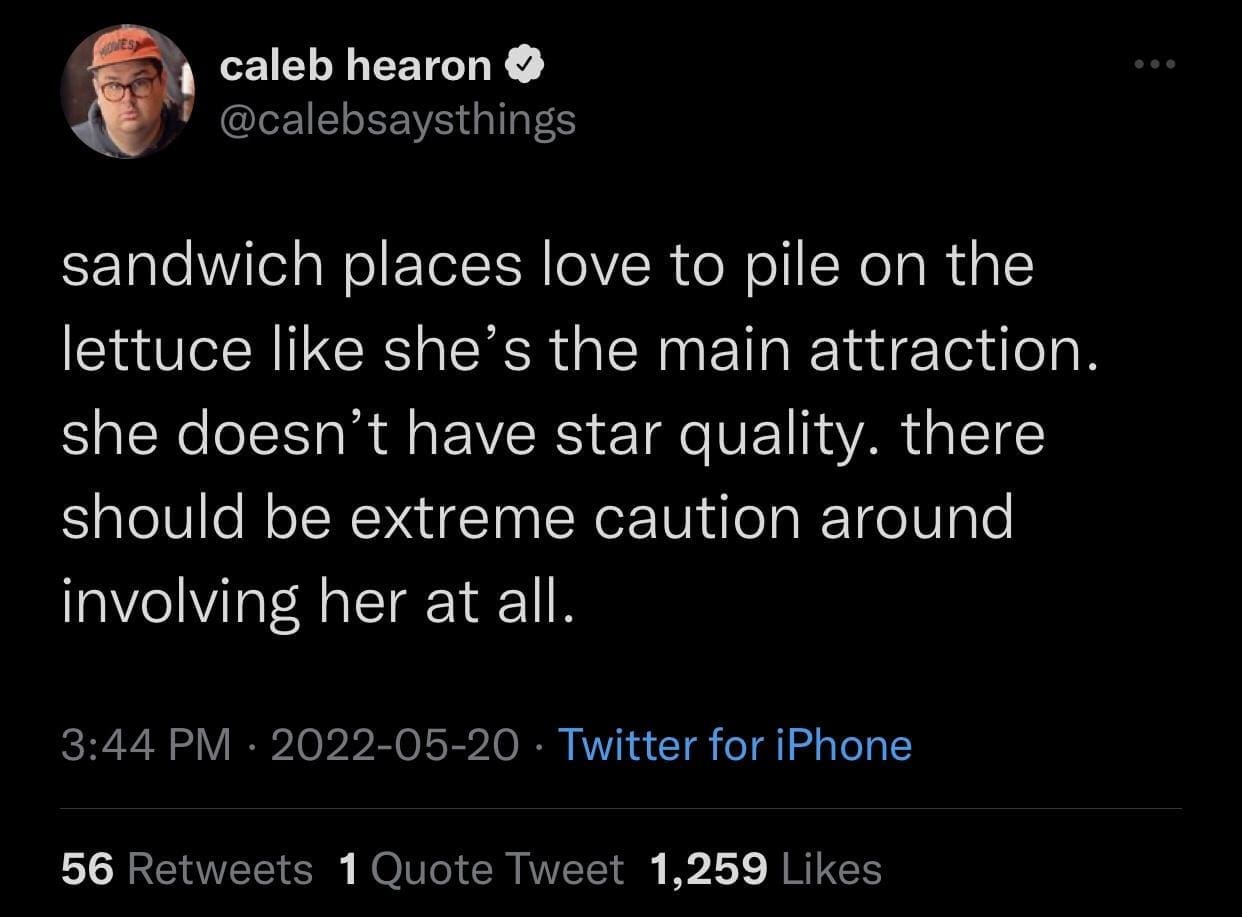The image size is (1242, 917).
Task: Click the 2022-05-20 date
Action: coord(394,745)
